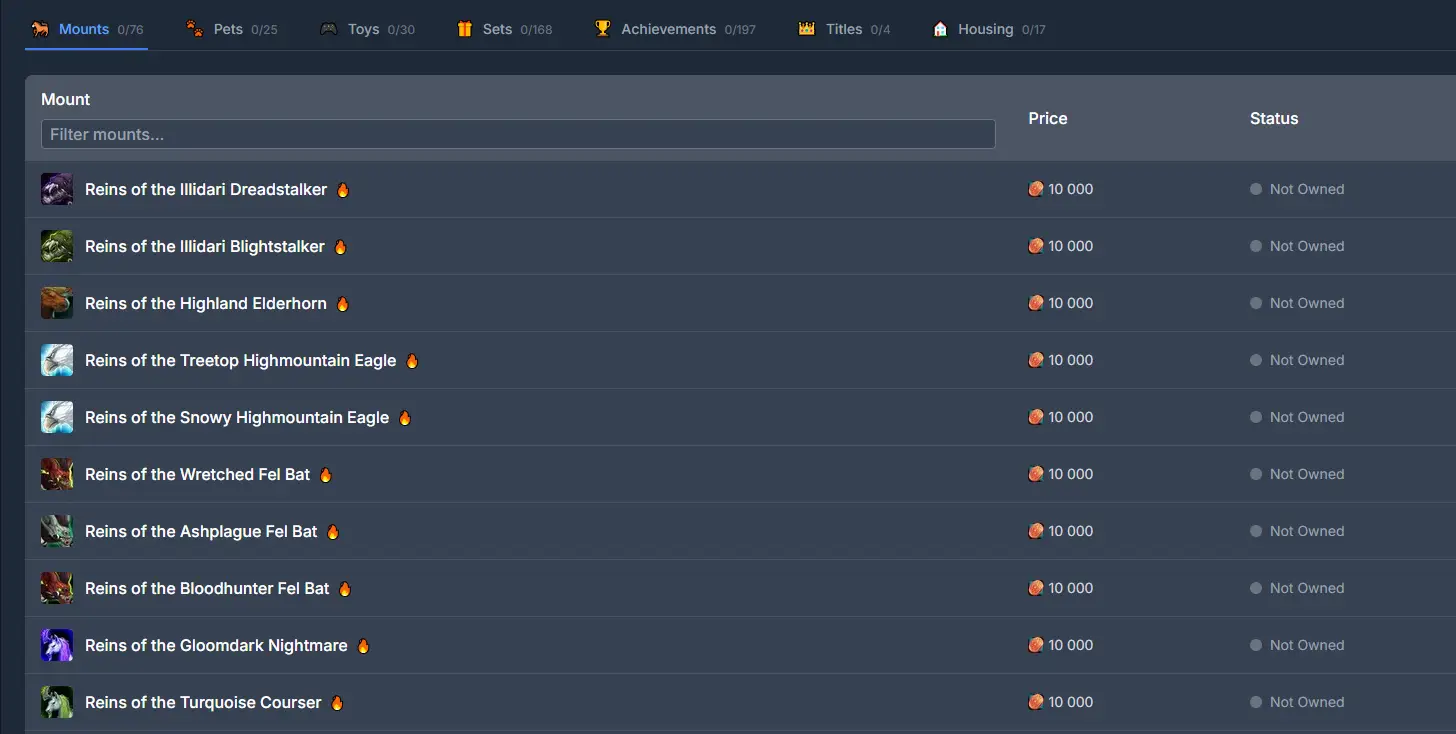
Task: Click the Bloodhunter Fel Bat icon
Action: [x=57, y=588]
